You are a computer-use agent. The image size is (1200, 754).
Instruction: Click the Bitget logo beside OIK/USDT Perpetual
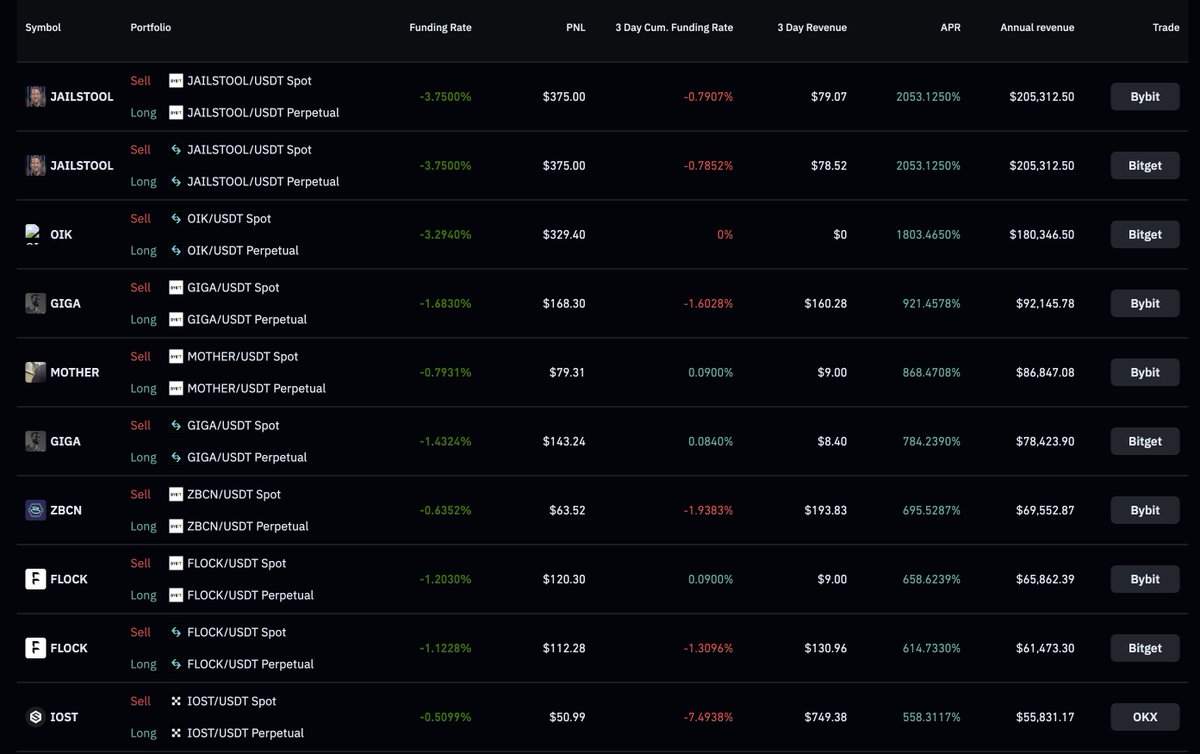[x=176, y=251]
